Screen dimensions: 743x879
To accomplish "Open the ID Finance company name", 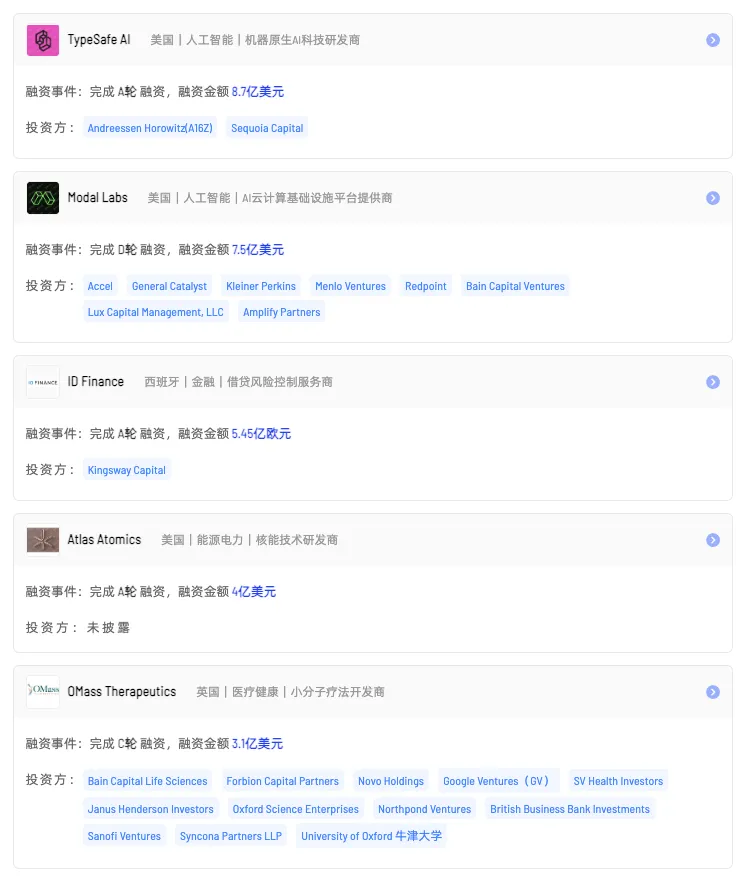I will [x=96, y=382].
